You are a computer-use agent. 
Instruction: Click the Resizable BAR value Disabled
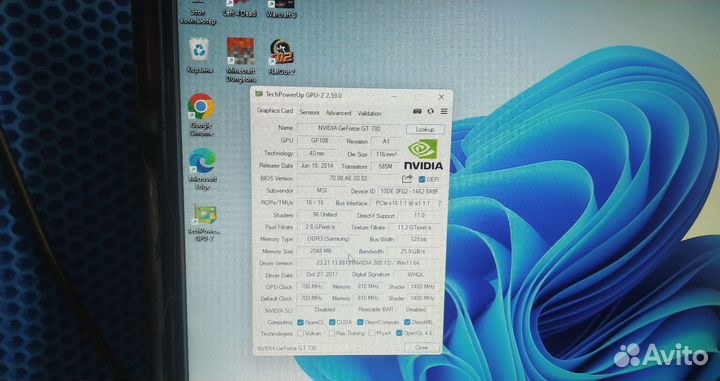[416, 310]
